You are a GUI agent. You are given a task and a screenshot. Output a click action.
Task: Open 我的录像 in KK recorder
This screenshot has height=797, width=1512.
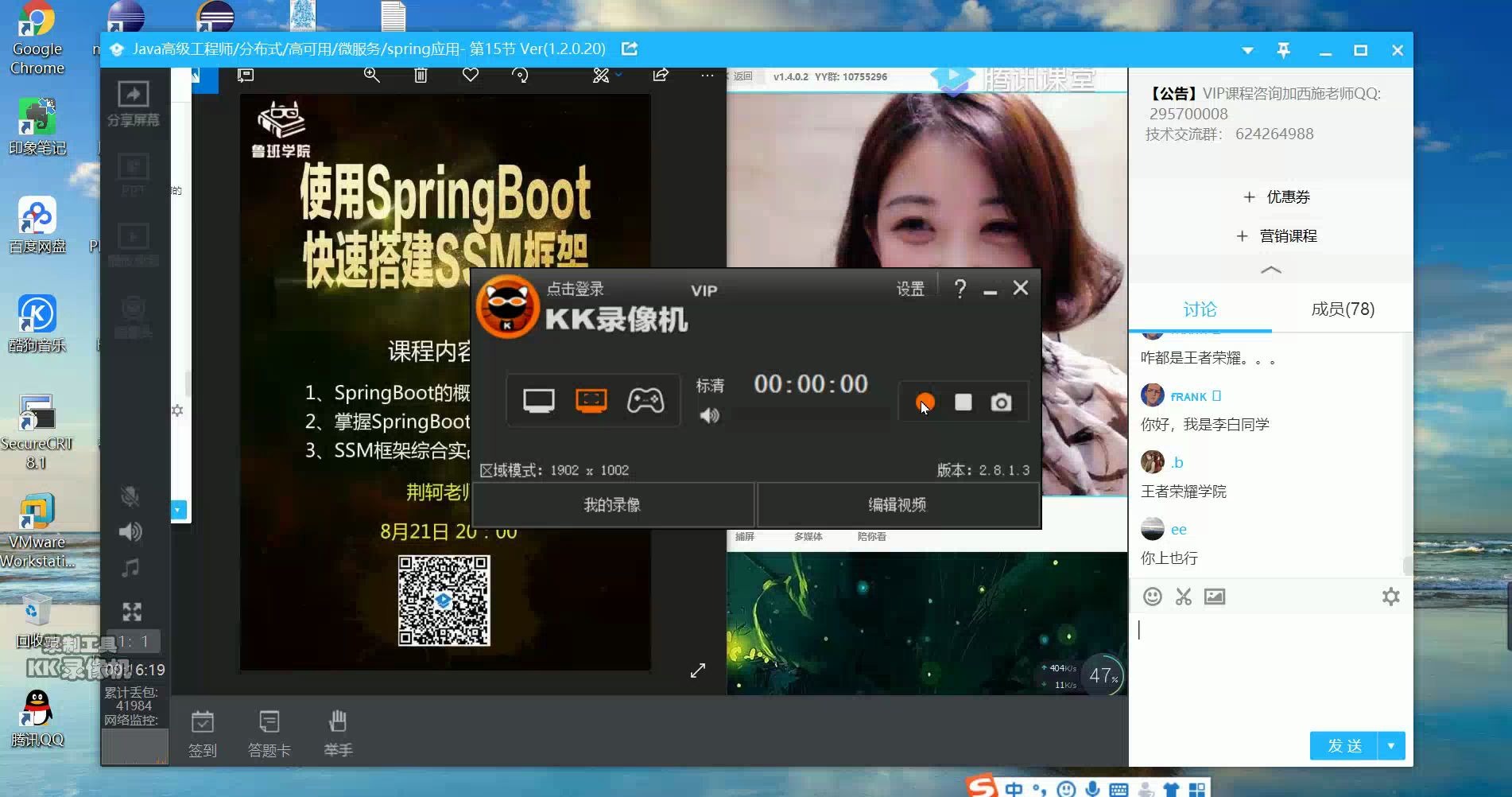pyautogui.click(x=612, y=504)
